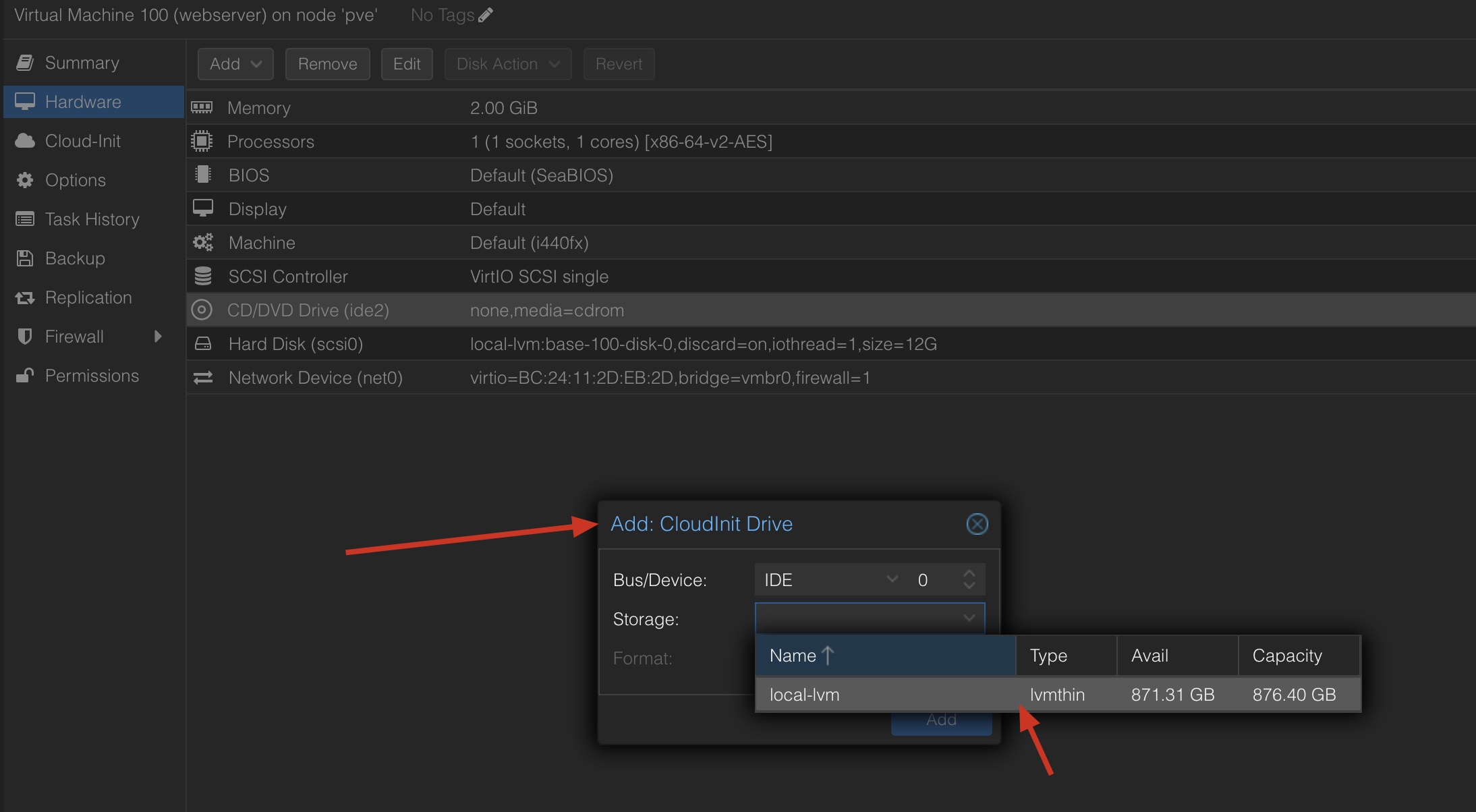Choose local-lvm storage from list
The image size is (1476, 812).
point(1058,695)
